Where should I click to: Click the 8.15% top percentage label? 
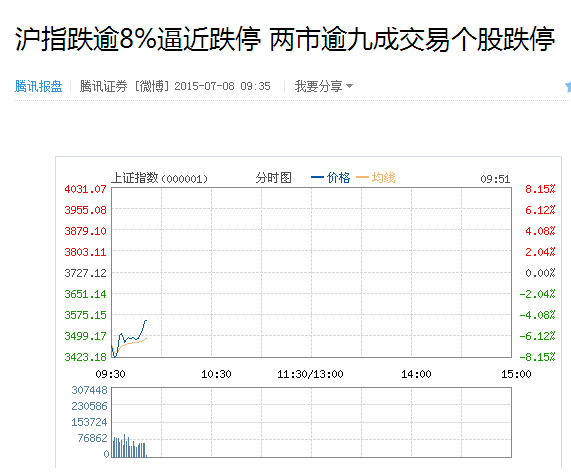coord(540,189)
